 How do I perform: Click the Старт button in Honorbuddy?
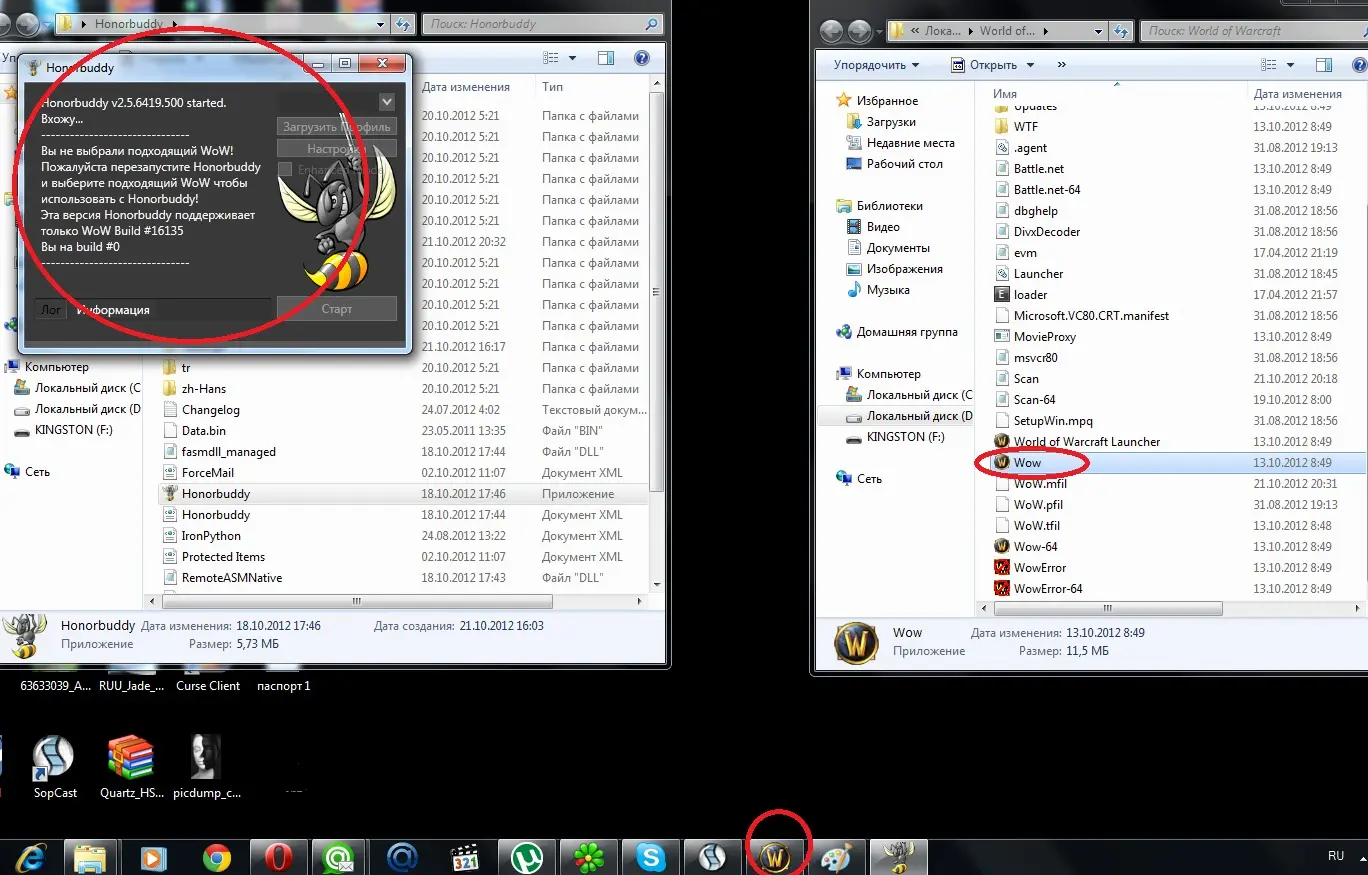336,309
